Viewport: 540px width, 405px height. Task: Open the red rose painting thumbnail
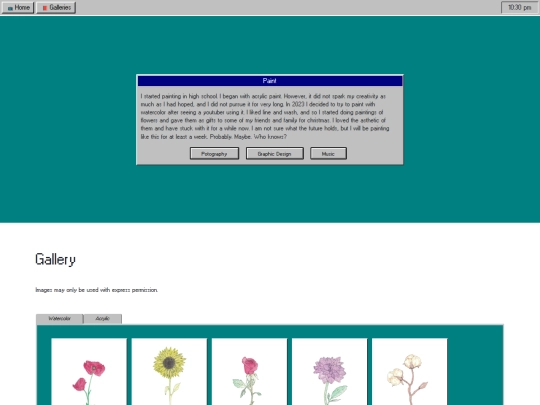[249, 372]
